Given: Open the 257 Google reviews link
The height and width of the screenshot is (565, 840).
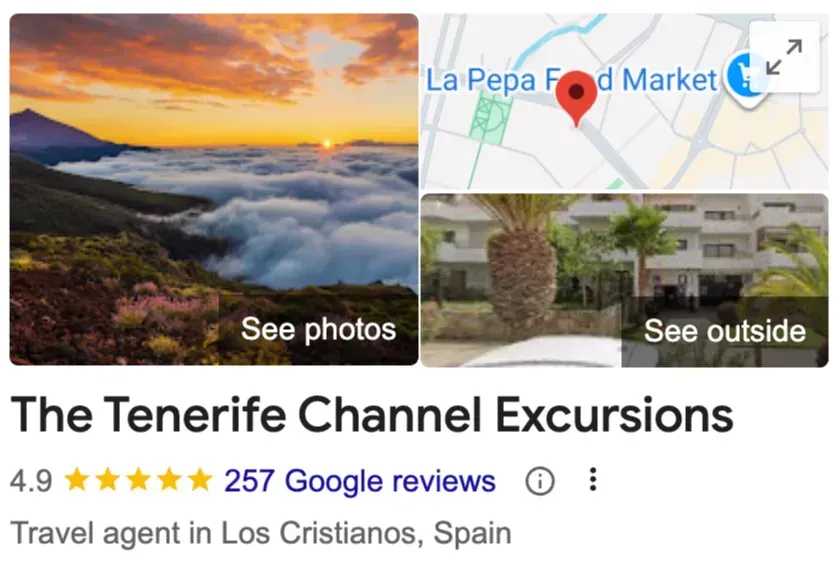Looking at the screenshot, I should [x=360, y=481].
